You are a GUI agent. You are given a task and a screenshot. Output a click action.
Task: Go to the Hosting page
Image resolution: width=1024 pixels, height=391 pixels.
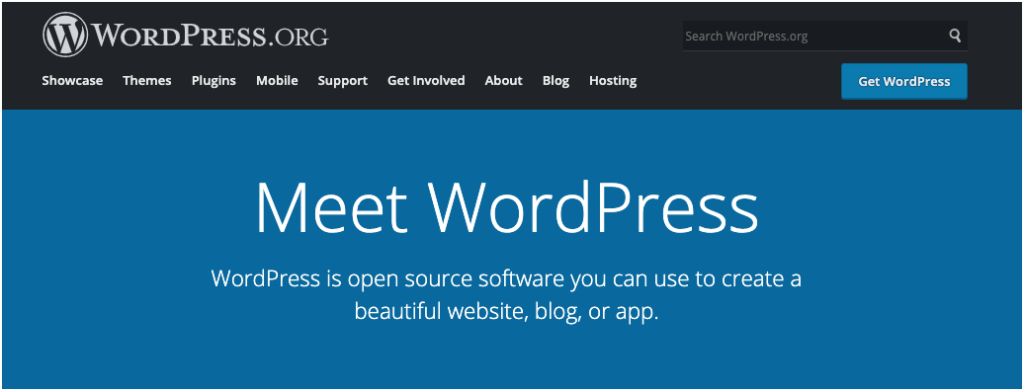coord(613,81)
